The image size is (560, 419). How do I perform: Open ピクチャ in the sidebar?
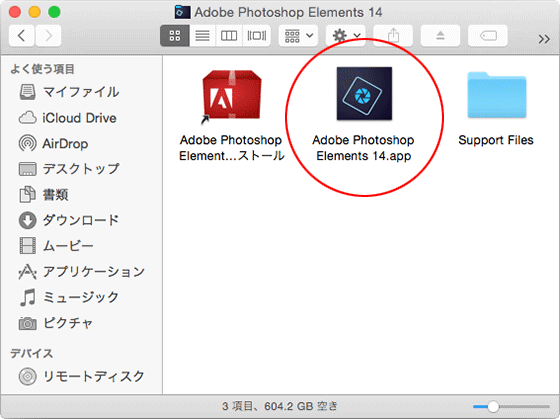(x=81, y=323)
